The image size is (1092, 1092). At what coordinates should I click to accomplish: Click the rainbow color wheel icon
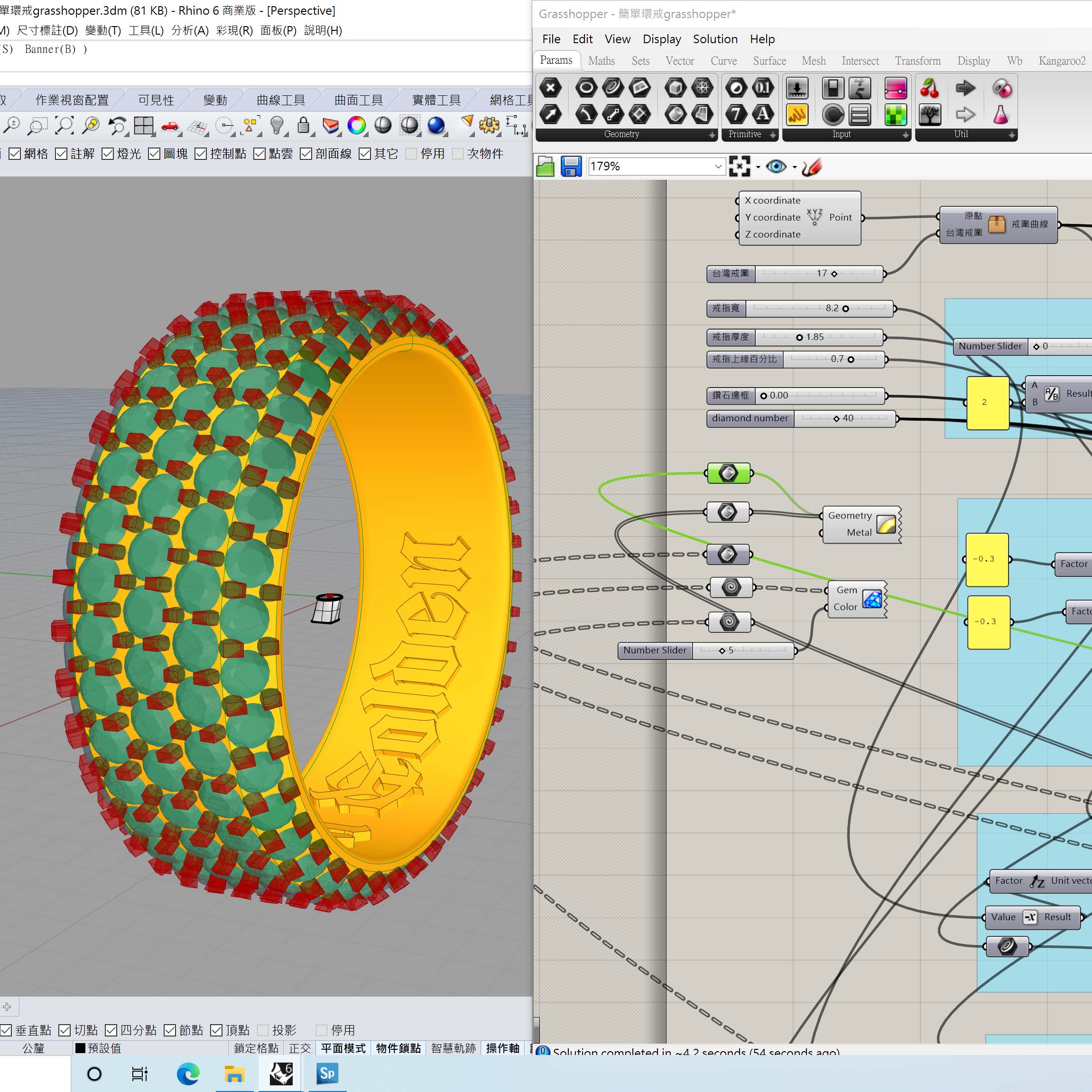tap(357, 126)
